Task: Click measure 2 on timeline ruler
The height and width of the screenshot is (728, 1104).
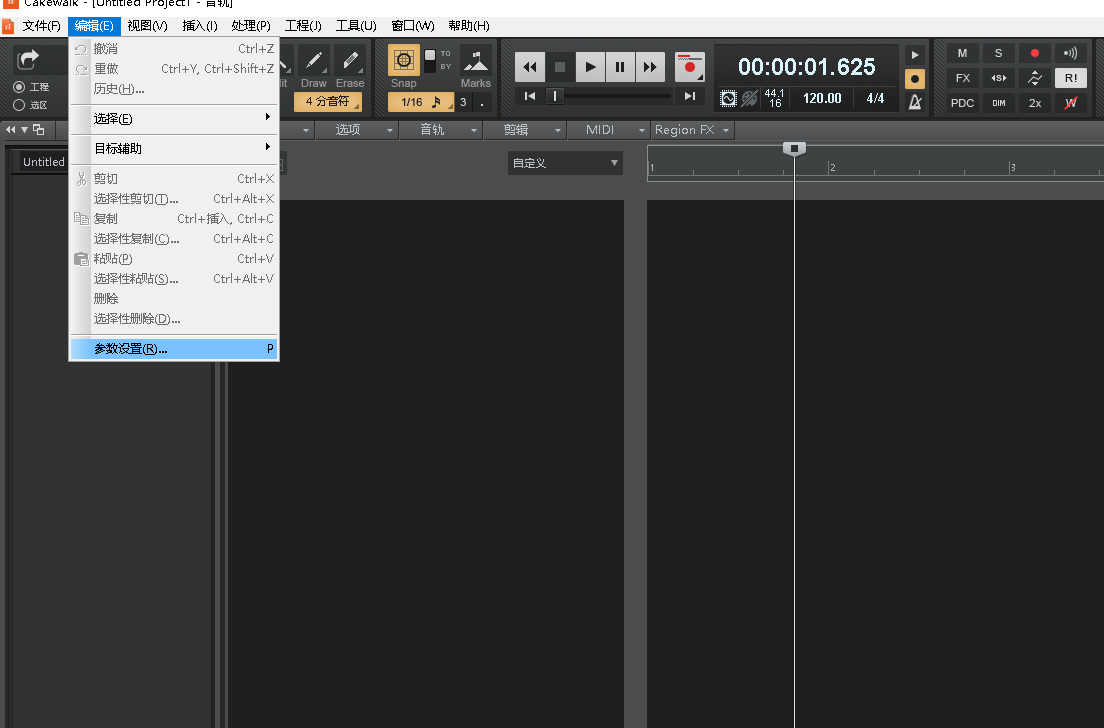Action: point(832,168)
